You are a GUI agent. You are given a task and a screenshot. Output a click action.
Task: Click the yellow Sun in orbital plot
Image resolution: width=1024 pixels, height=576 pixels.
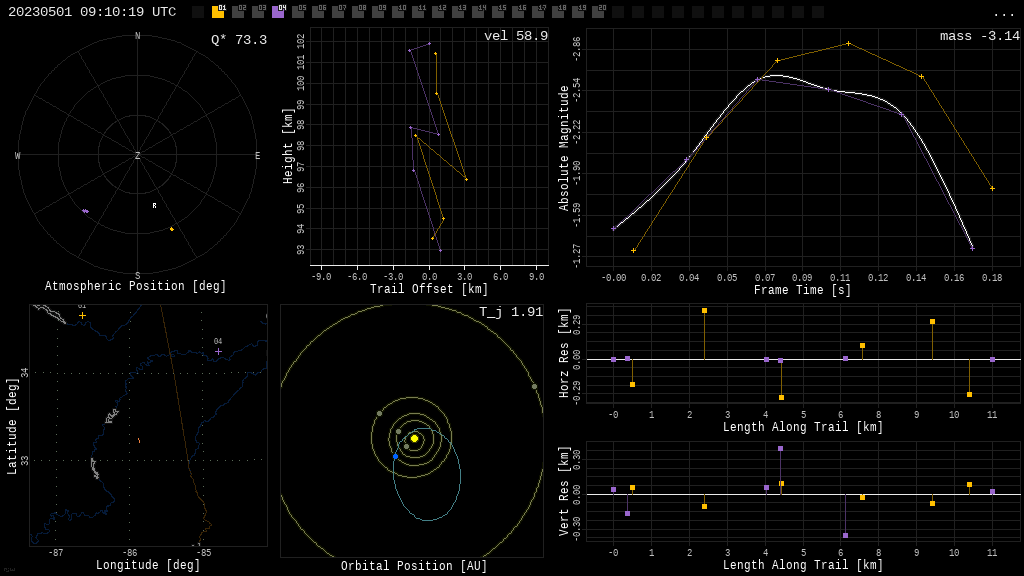[x=414, y=438]
